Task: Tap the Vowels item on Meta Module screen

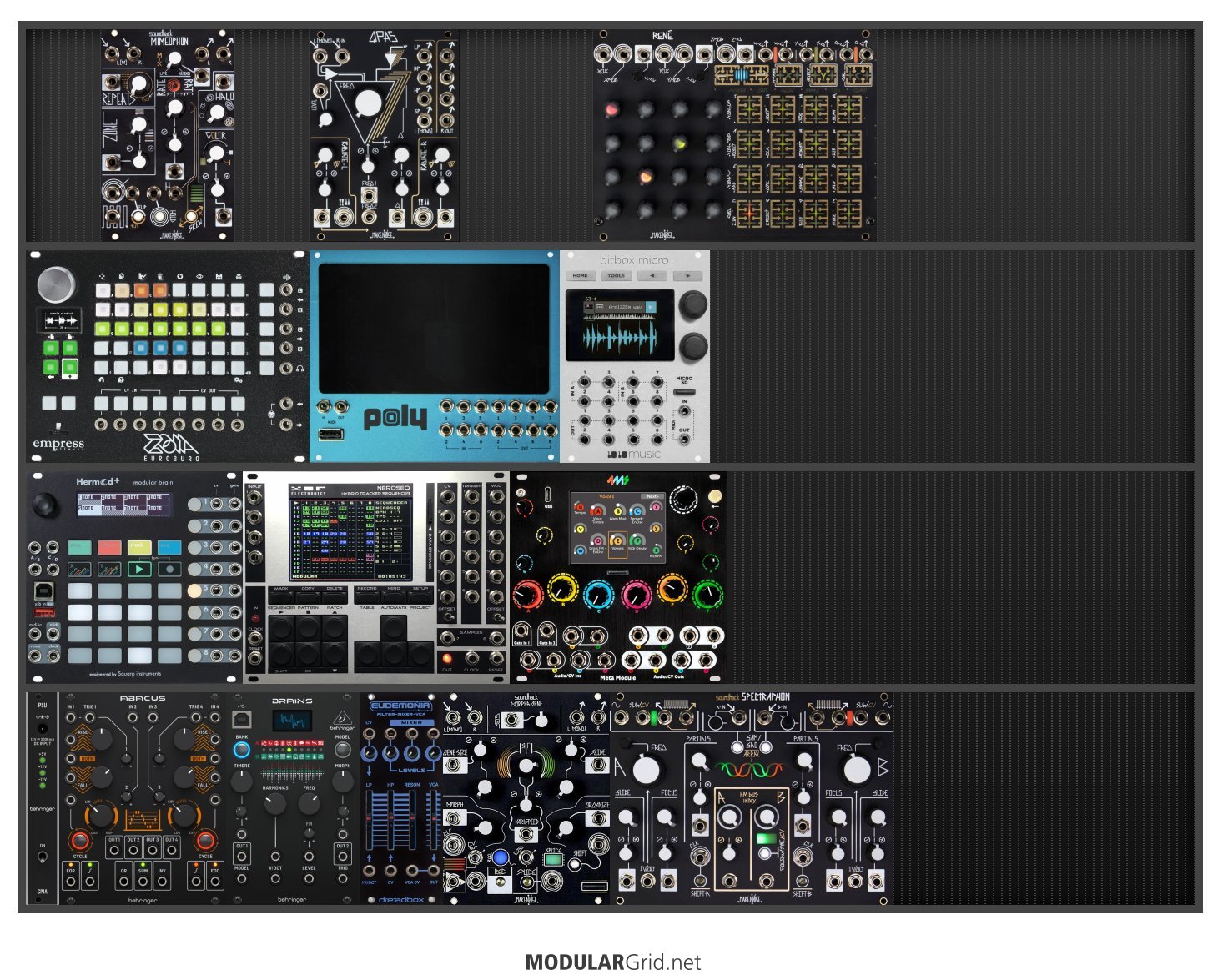Action: point(617,543)
